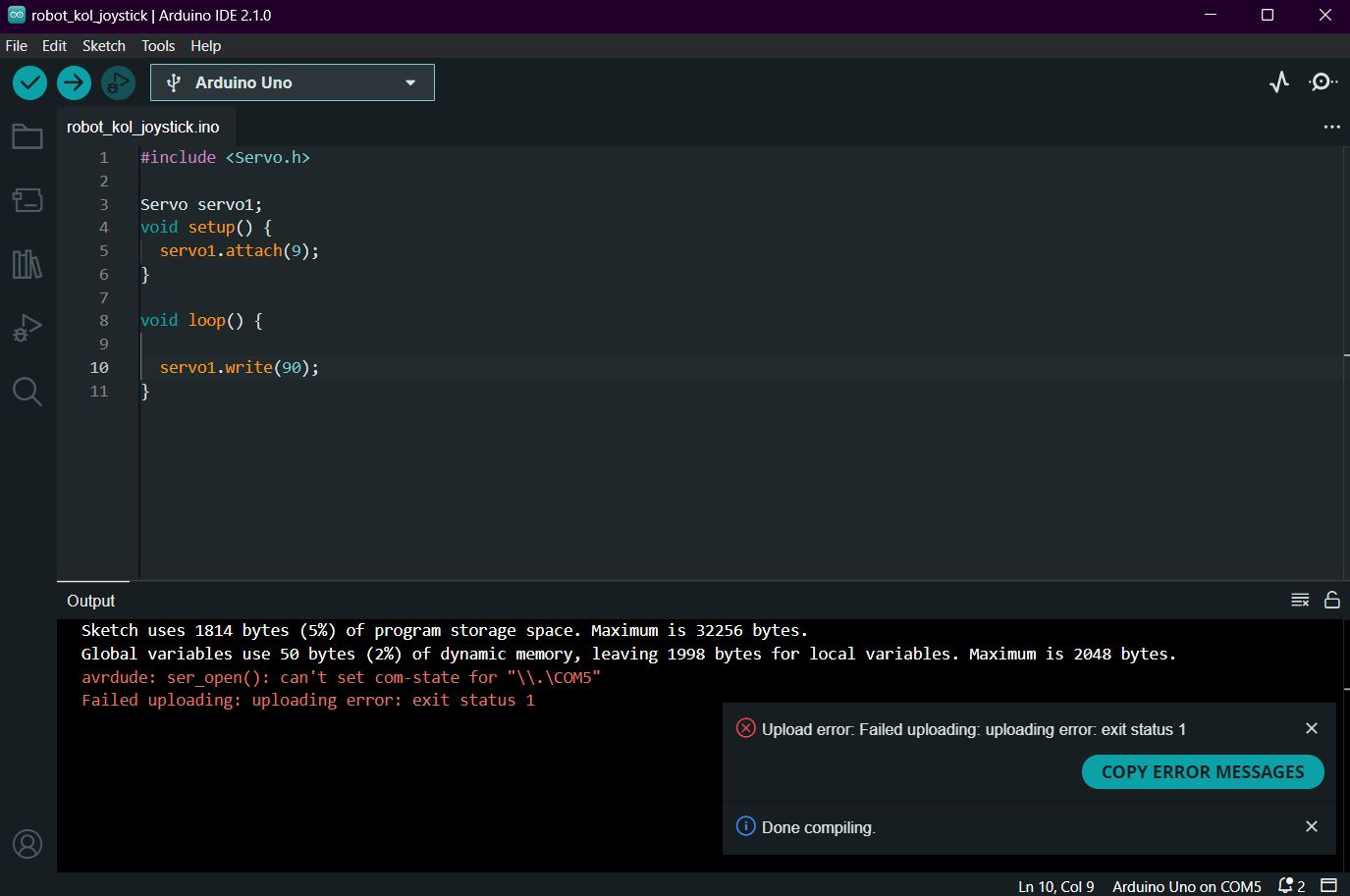The width and height of the screenshot is (1350, 896).
Task: Click the Ln 10, Col 9 cursor position
Action: pyautogui.click(x=1056, y=886)
